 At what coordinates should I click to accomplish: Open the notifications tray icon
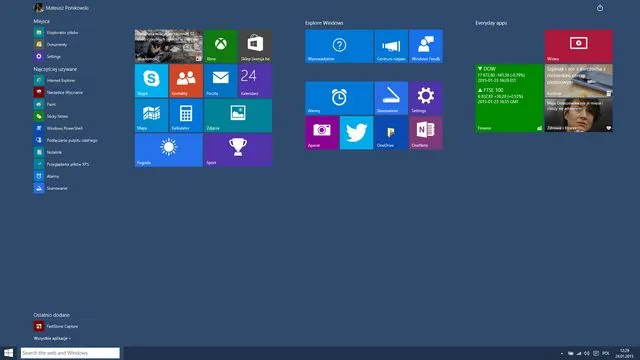coord(596,353)
